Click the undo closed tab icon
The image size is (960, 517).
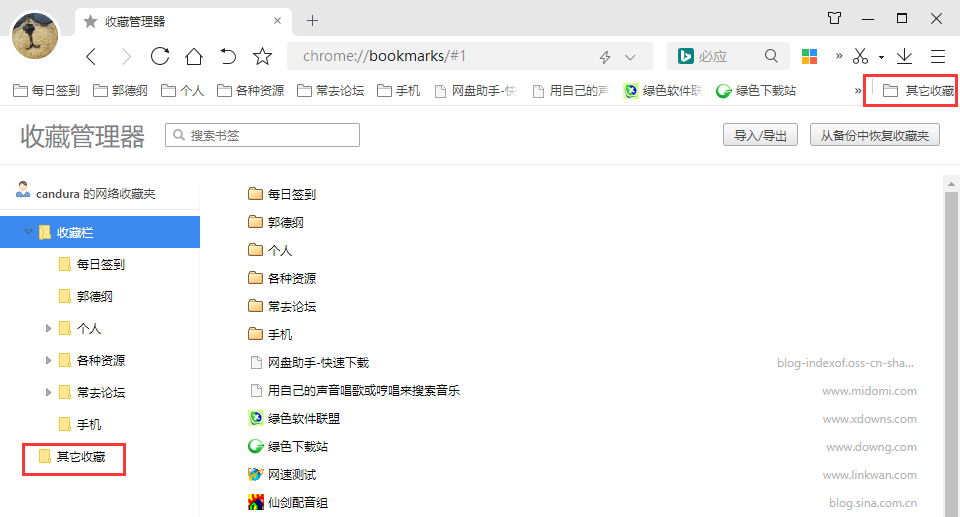coord(228,56)
